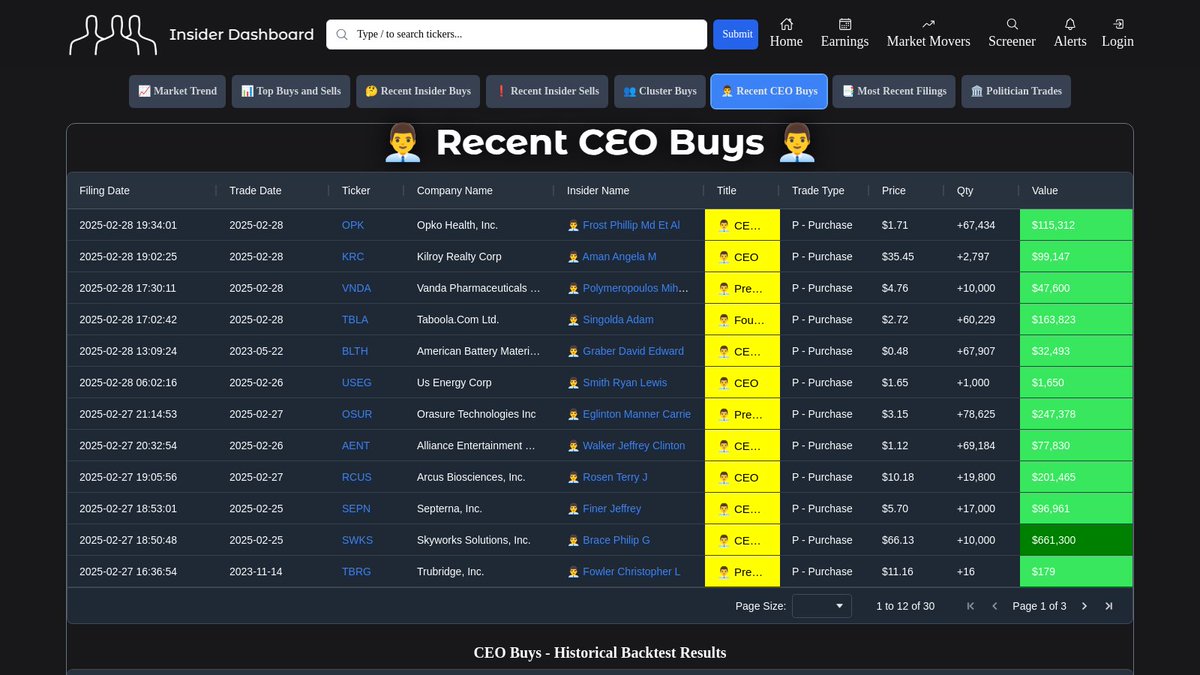Sort by Trade Type column header
The height and width of the screenshot is (675, 1200).
coord(818,191)
